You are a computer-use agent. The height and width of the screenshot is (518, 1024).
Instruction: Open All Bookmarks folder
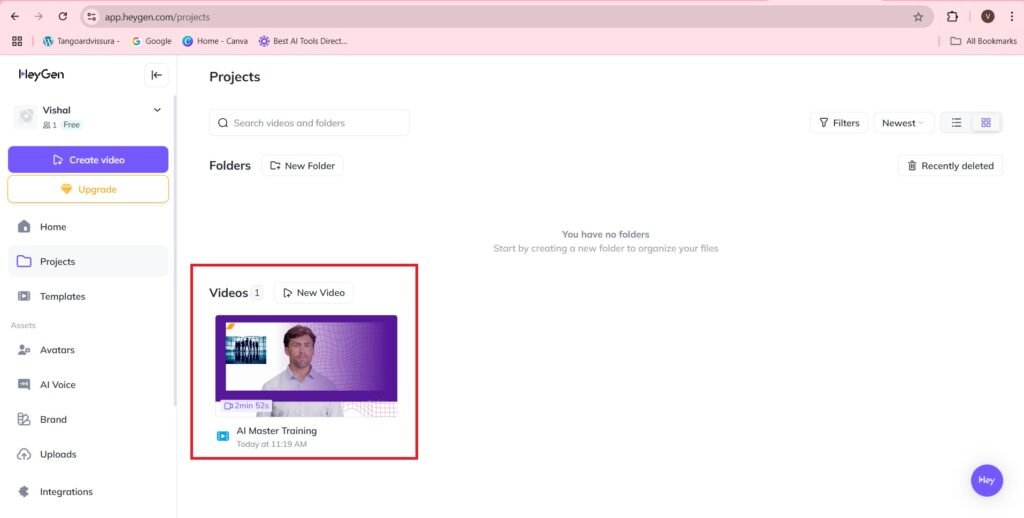(984, 40)
